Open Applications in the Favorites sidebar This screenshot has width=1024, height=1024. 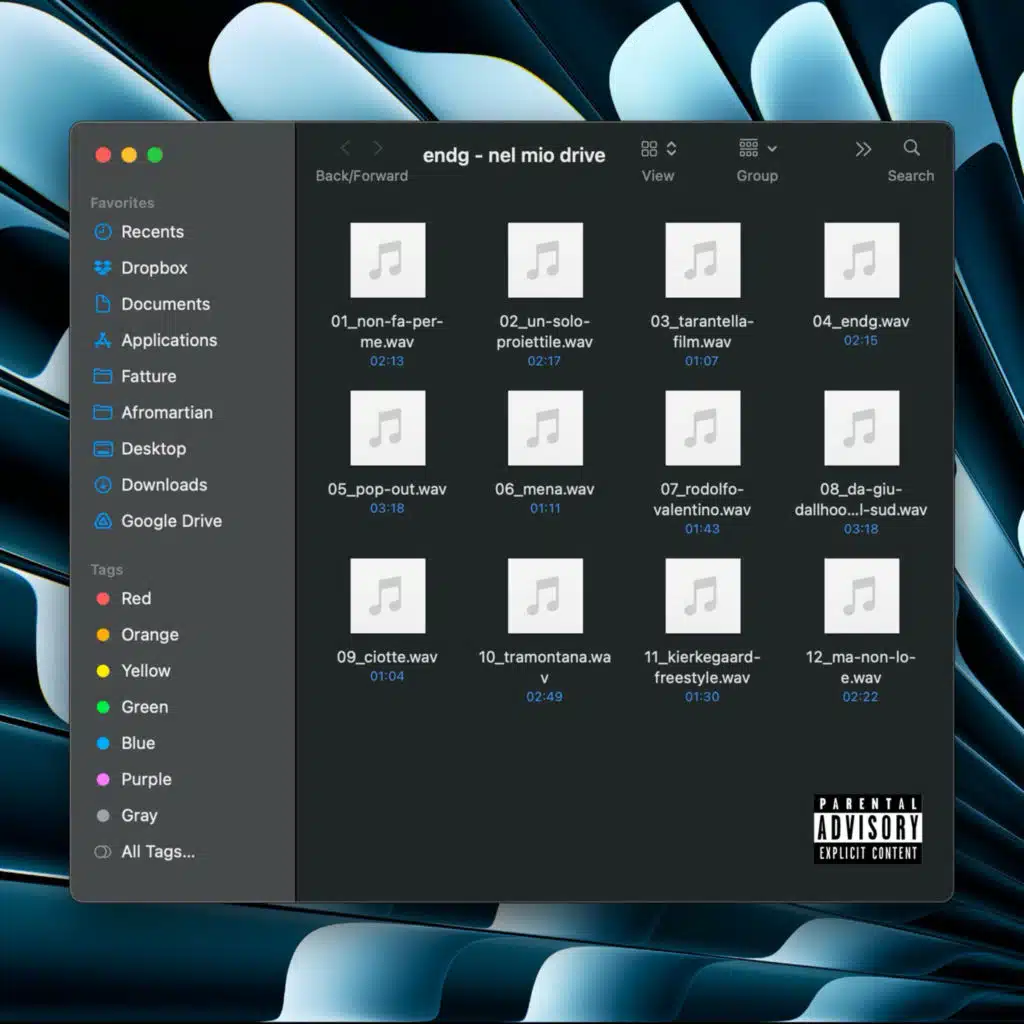(168, 340)
